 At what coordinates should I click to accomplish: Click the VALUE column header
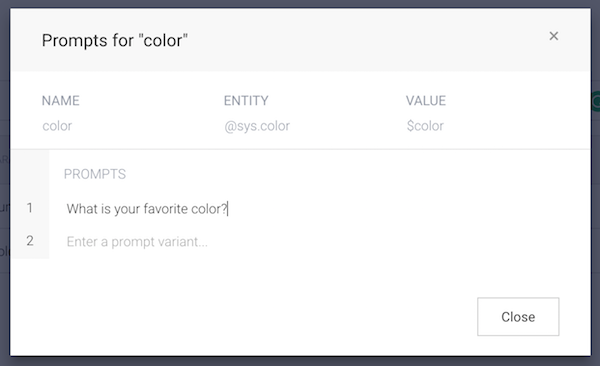[x=426, y=101]
